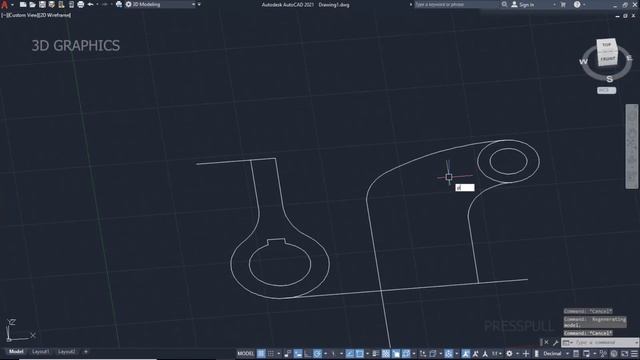The height and width of the screenshot is (360, 640).
Task: Click the FRONT face of the ViewCube
Action: pos(607,59)
